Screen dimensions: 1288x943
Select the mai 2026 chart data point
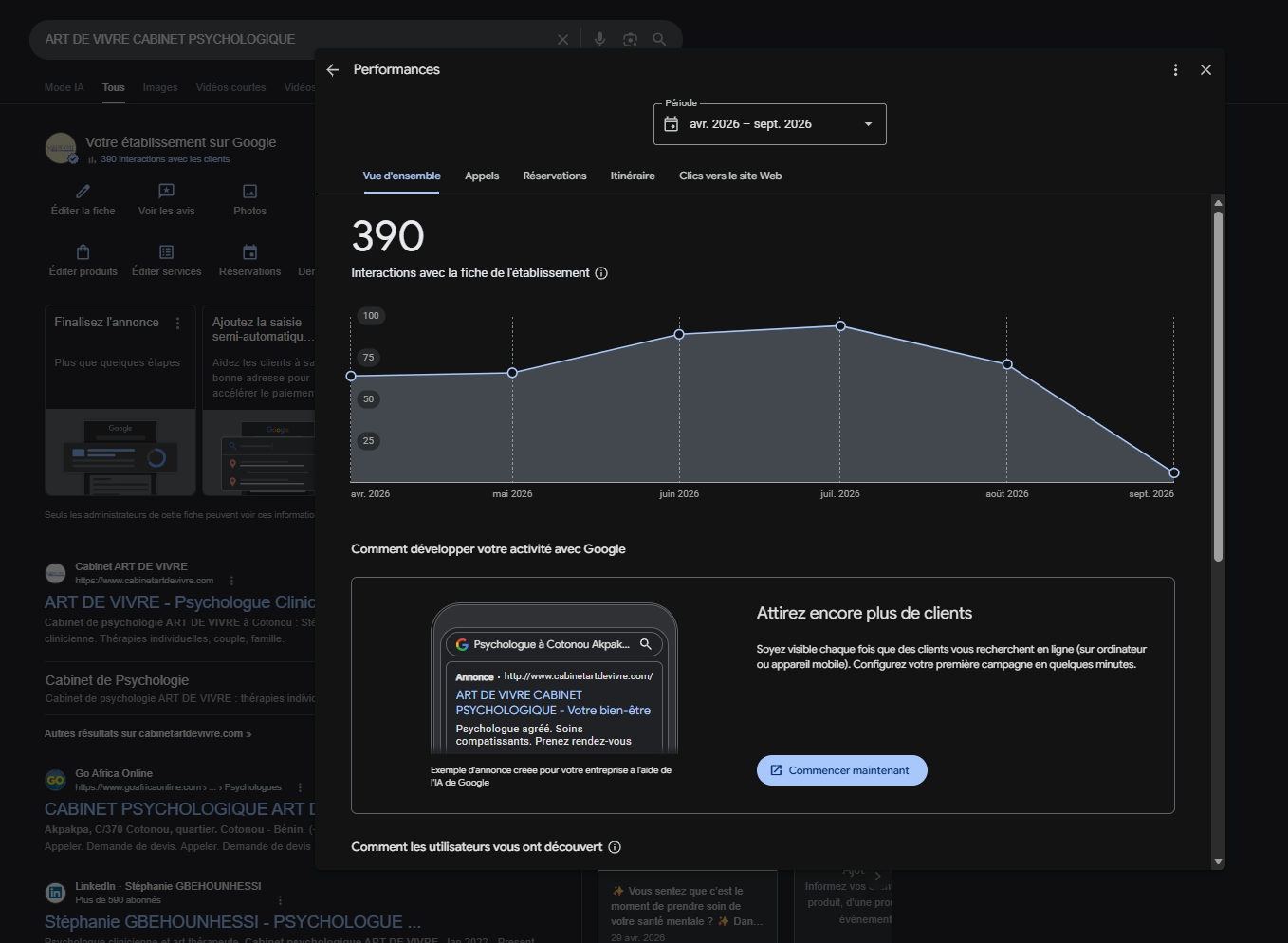[x=512, y=373]
